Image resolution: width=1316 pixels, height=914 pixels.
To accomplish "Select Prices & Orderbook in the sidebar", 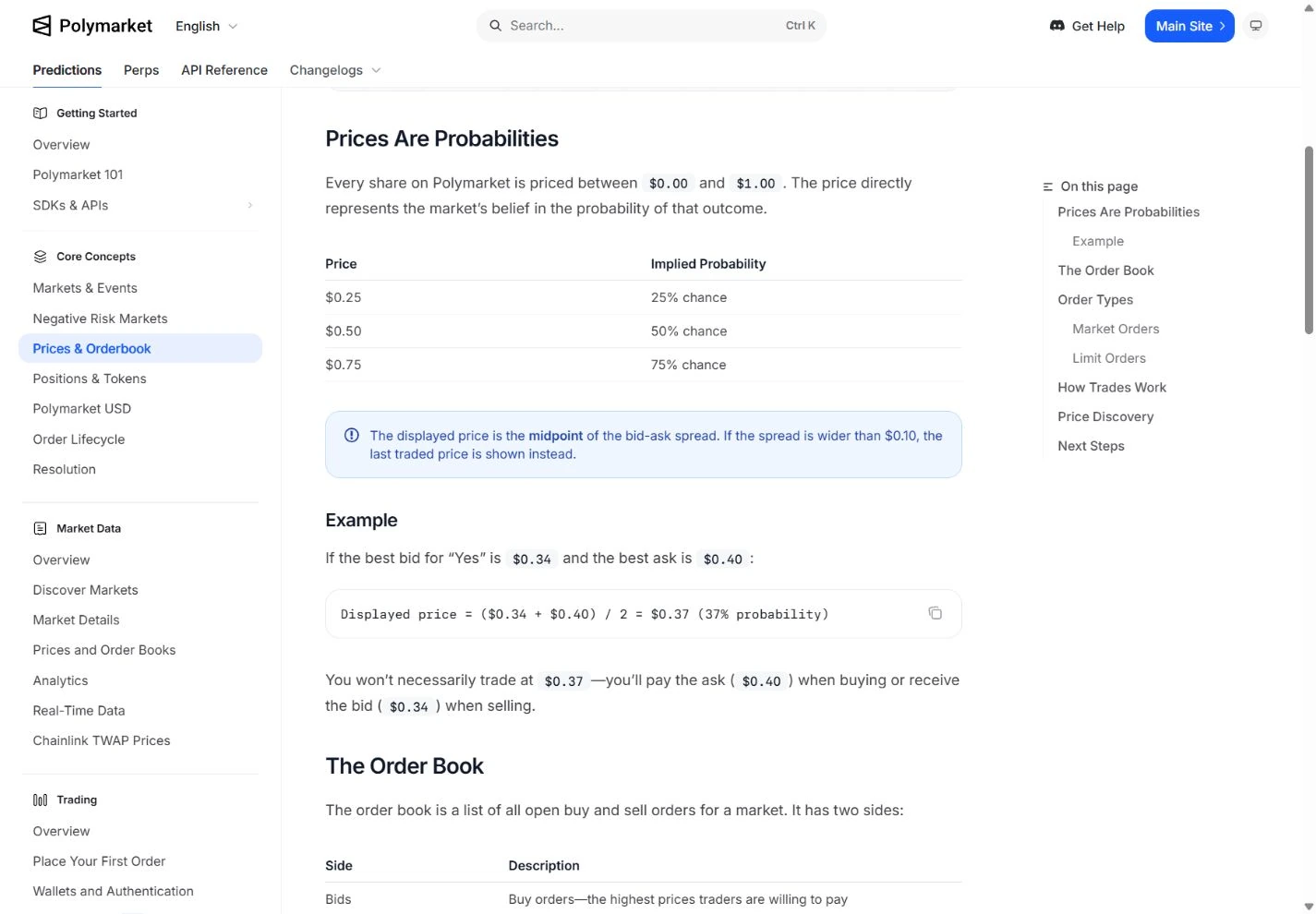I will 140,348.
